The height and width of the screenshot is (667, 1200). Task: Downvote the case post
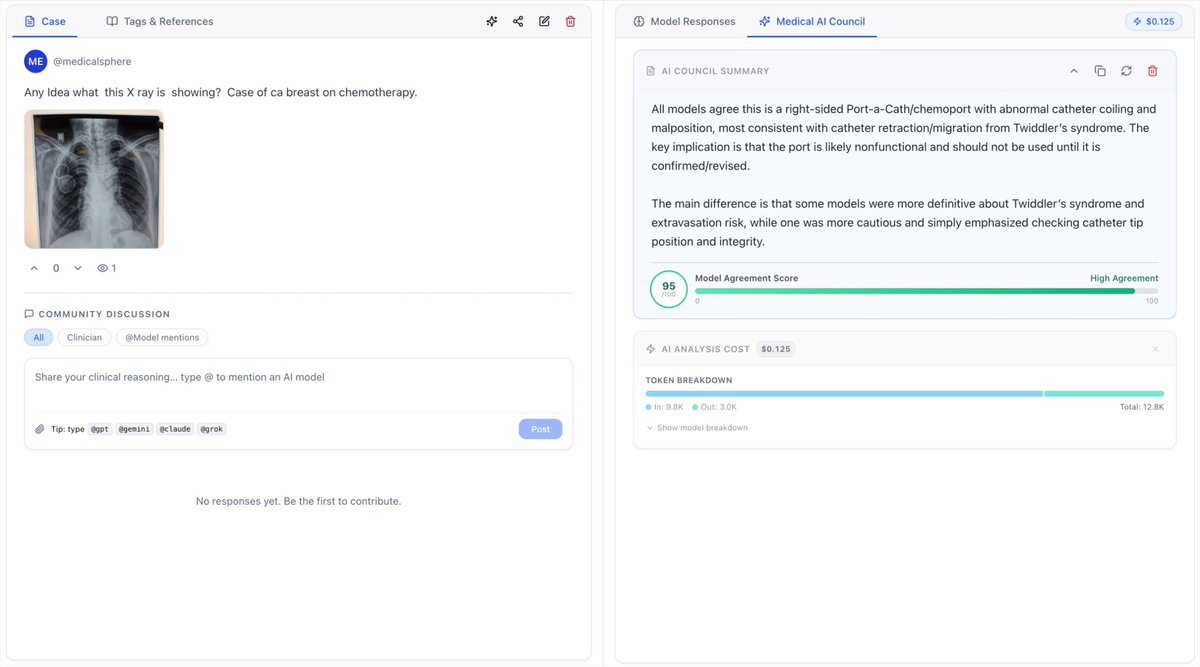pyautogui.click(x=78, y=268)
